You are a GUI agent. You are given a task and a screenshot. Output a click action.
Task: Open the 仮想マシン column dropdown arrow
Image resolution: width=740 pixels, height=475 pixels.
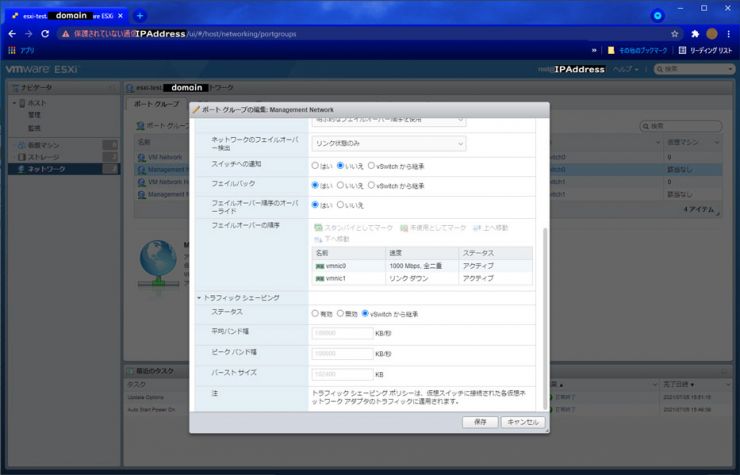point(717,142)
